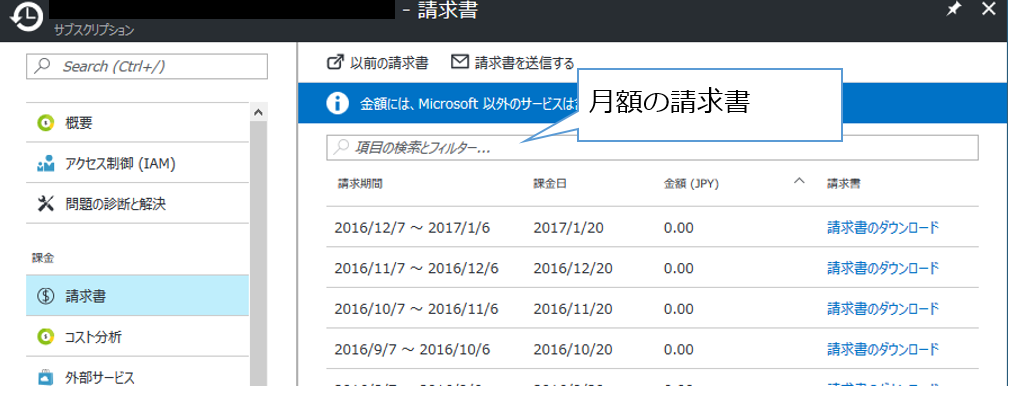
Task: Click sidebar scrollbar up arrow
Action: pos(258,112)
